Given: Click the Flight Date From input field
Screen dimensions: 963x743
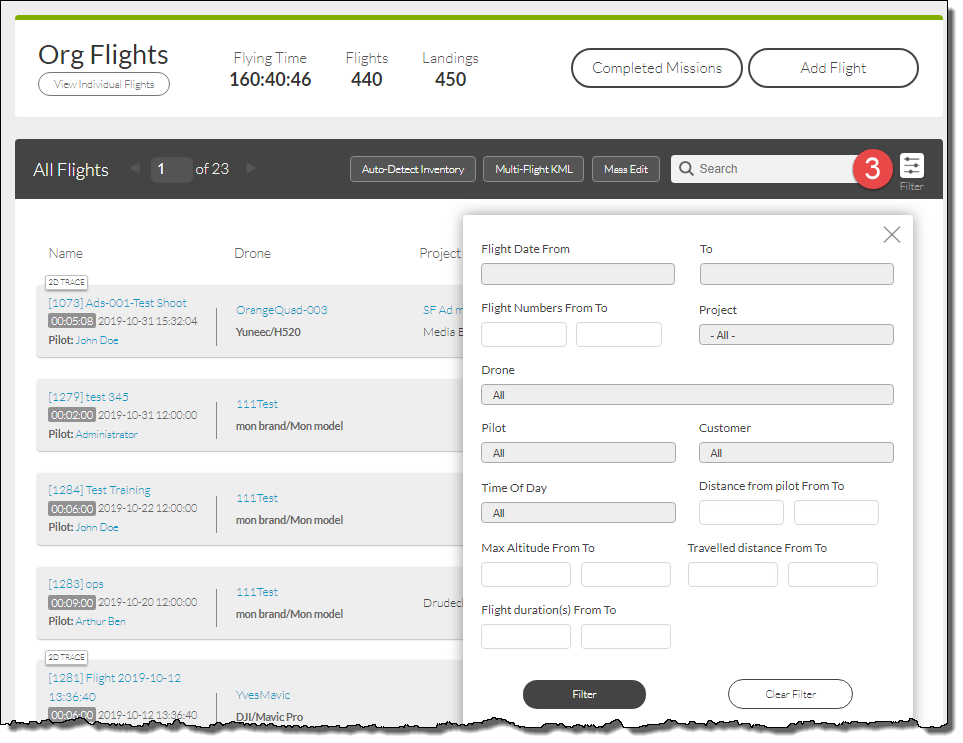Looking at the screenshot, I should click(578, 273).
